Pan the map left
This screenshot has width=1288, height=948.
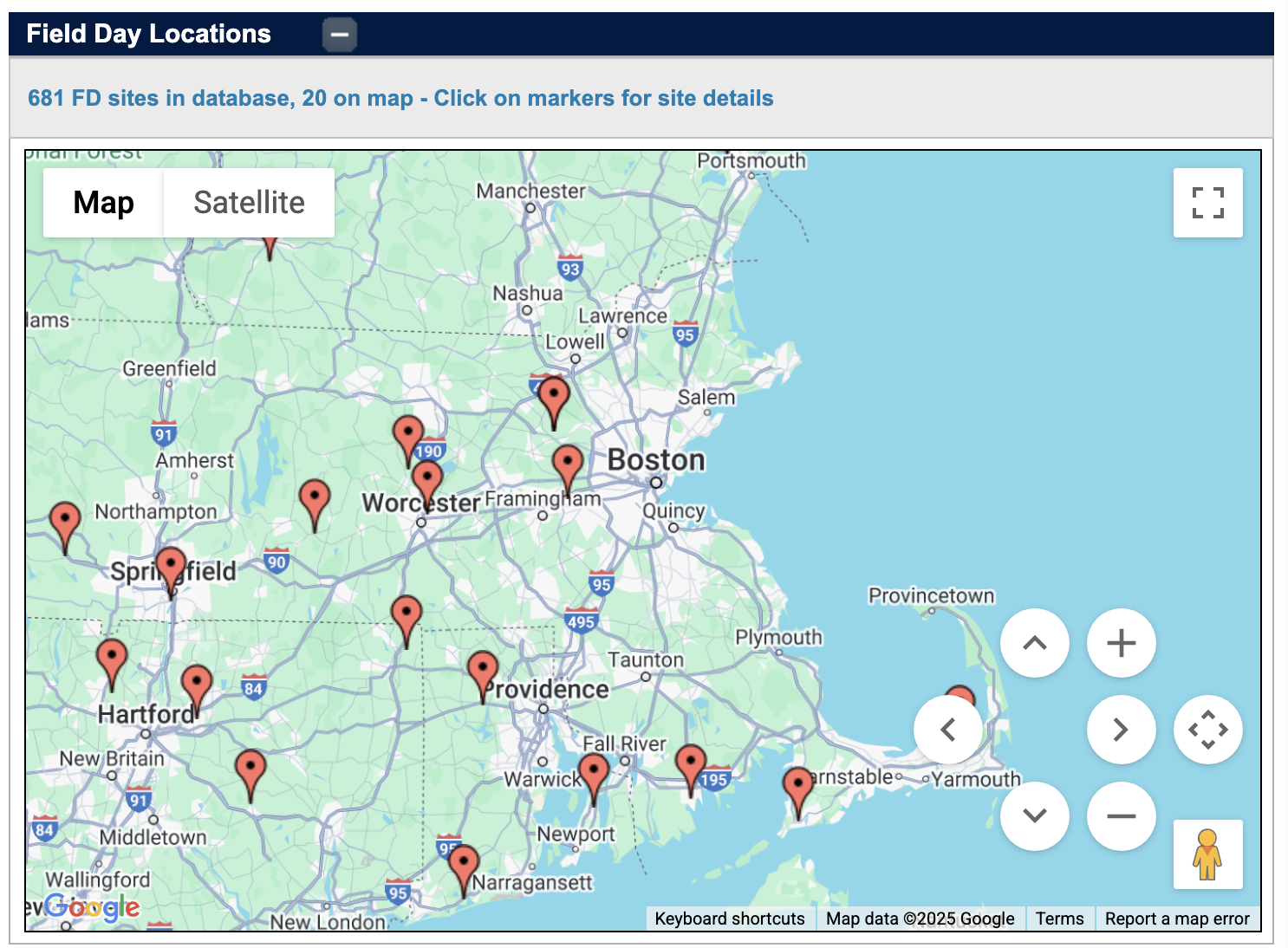pos(947,730)
